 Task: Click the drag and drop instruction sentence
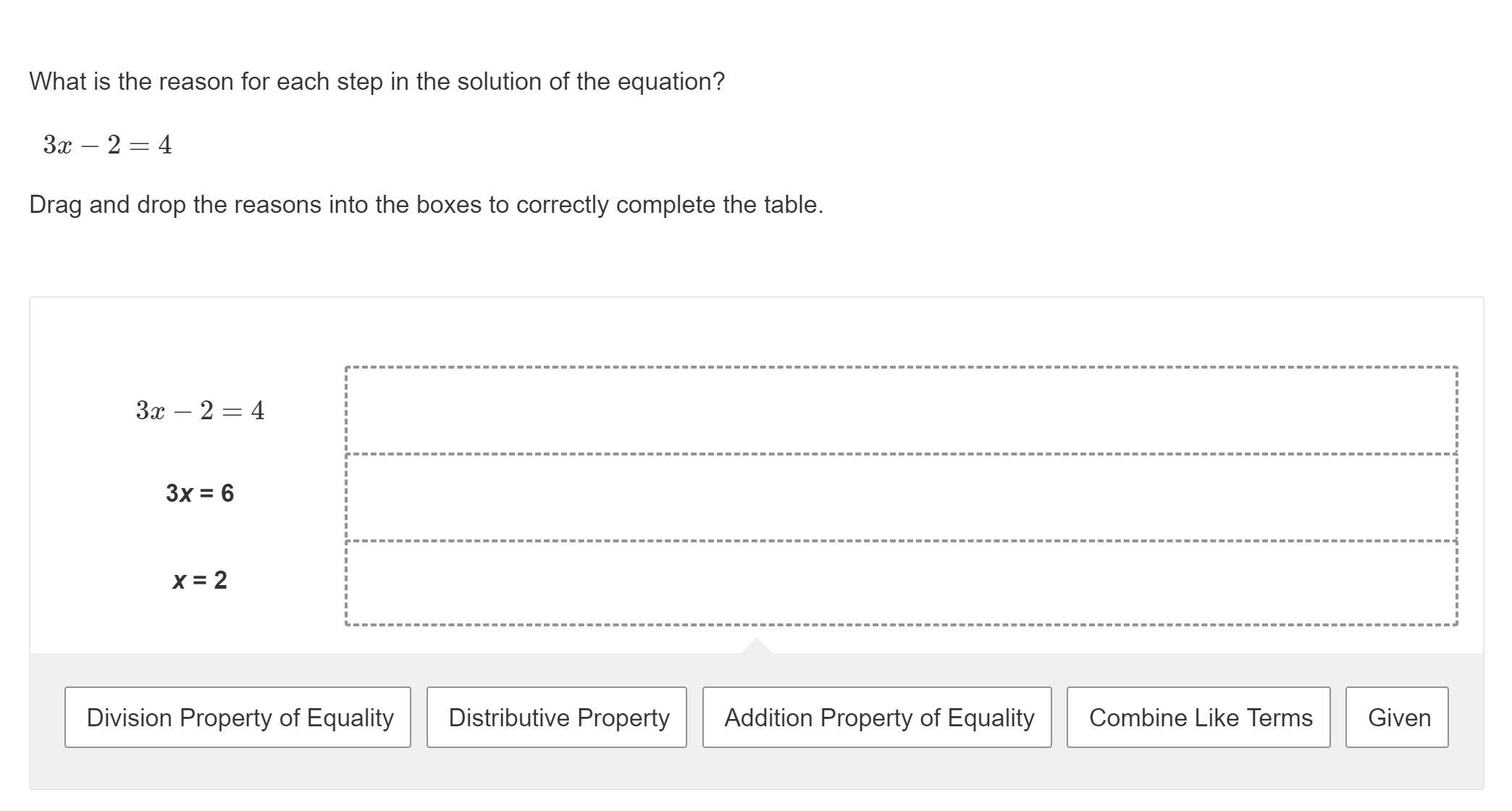click(x=426, y=205)
